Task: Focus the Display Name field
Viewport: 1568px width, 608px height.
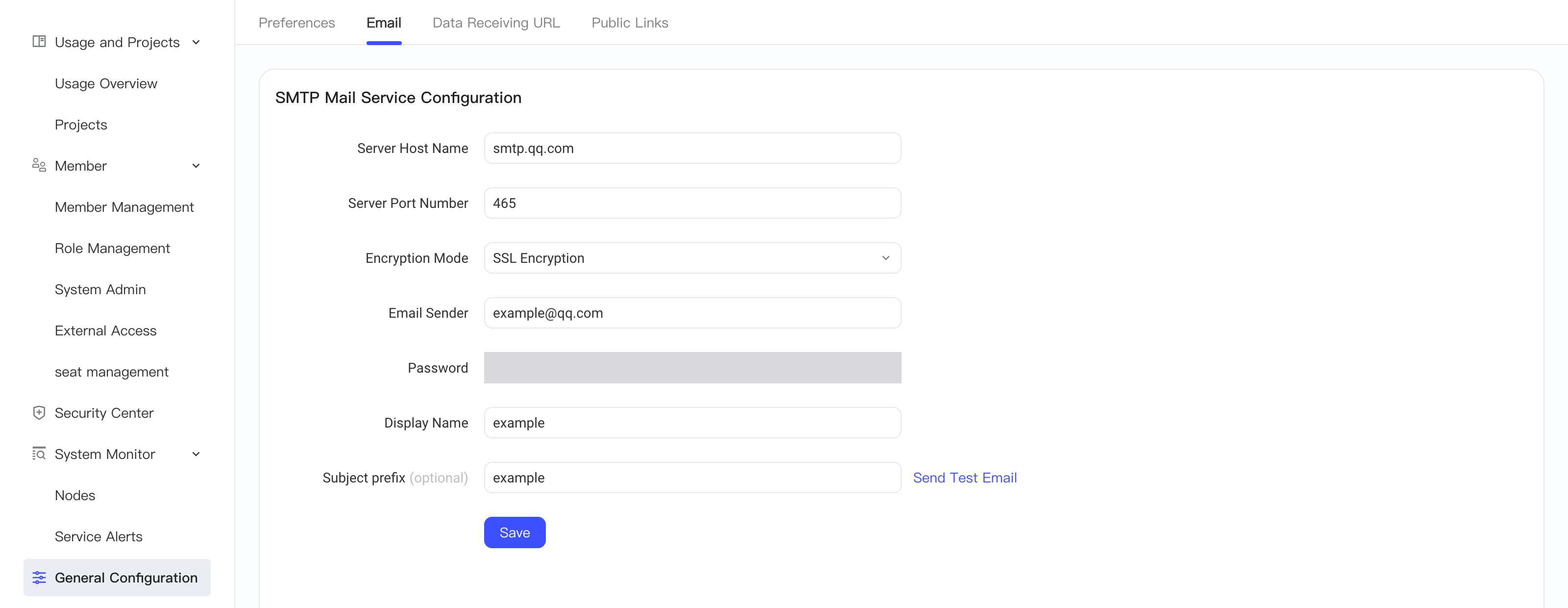Action: tap(692, 422)
